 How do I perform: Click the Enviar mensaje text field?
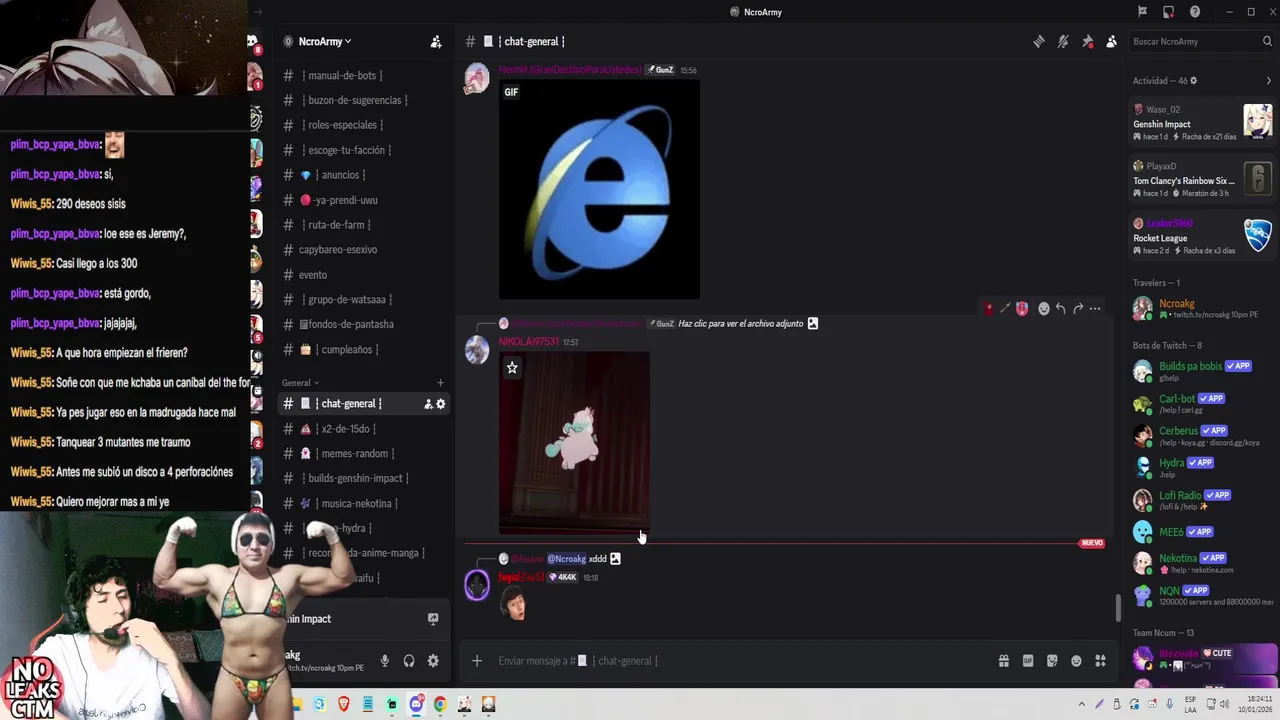[x=740, y=661]
